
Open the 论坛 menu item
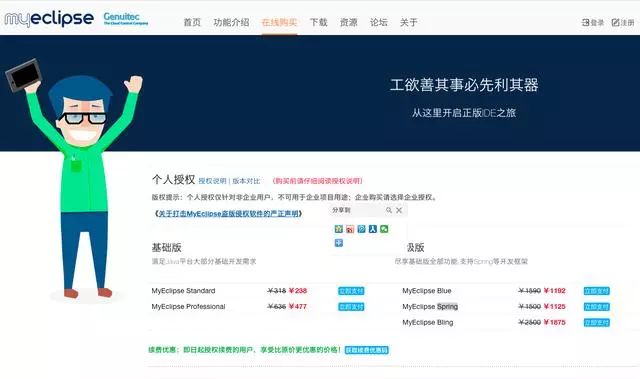[x=378, y=22]
